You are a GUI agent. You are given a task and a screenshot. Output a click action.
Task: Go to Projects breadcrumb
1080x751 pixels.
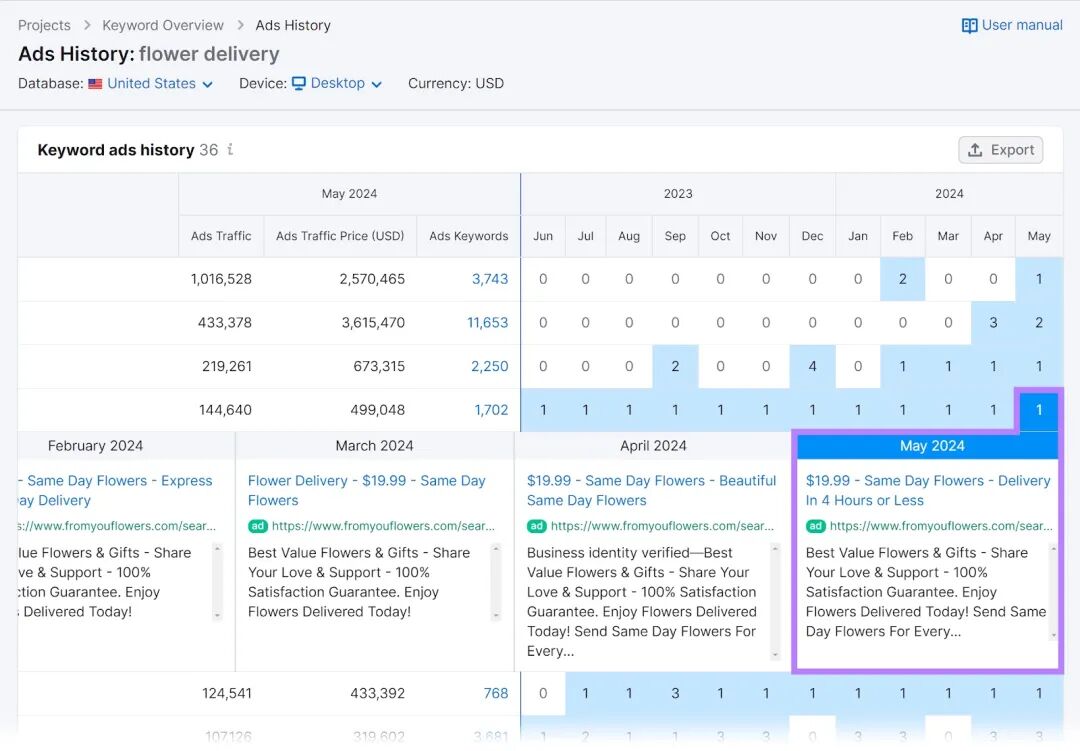(44, 25)
